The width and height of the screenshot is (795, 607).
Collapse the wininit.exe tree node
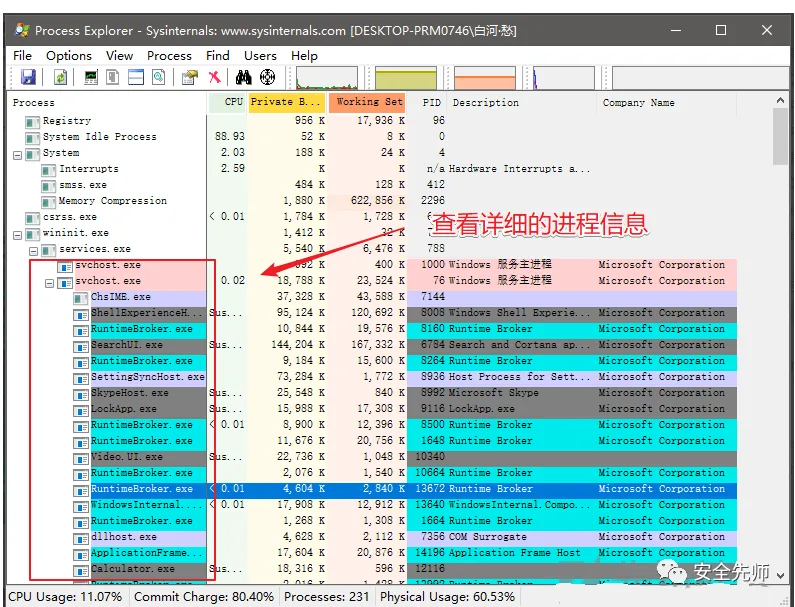pos(17,234)
